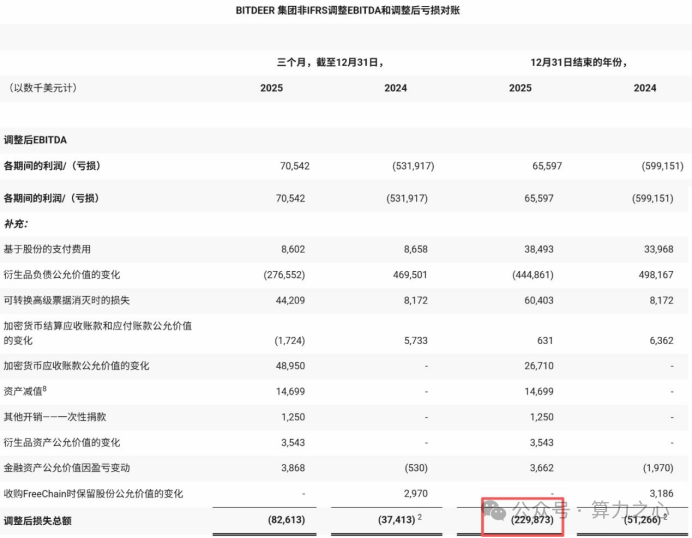Select the row label "金融资产公允价值因盈亏变动"

pyautogui.click(x=67, y=468)
